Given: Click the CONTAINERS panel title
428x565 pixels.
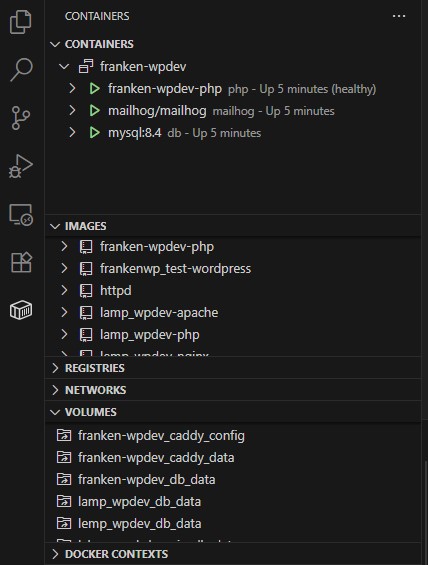Looking at the screenshot, I should coord(97,16).
